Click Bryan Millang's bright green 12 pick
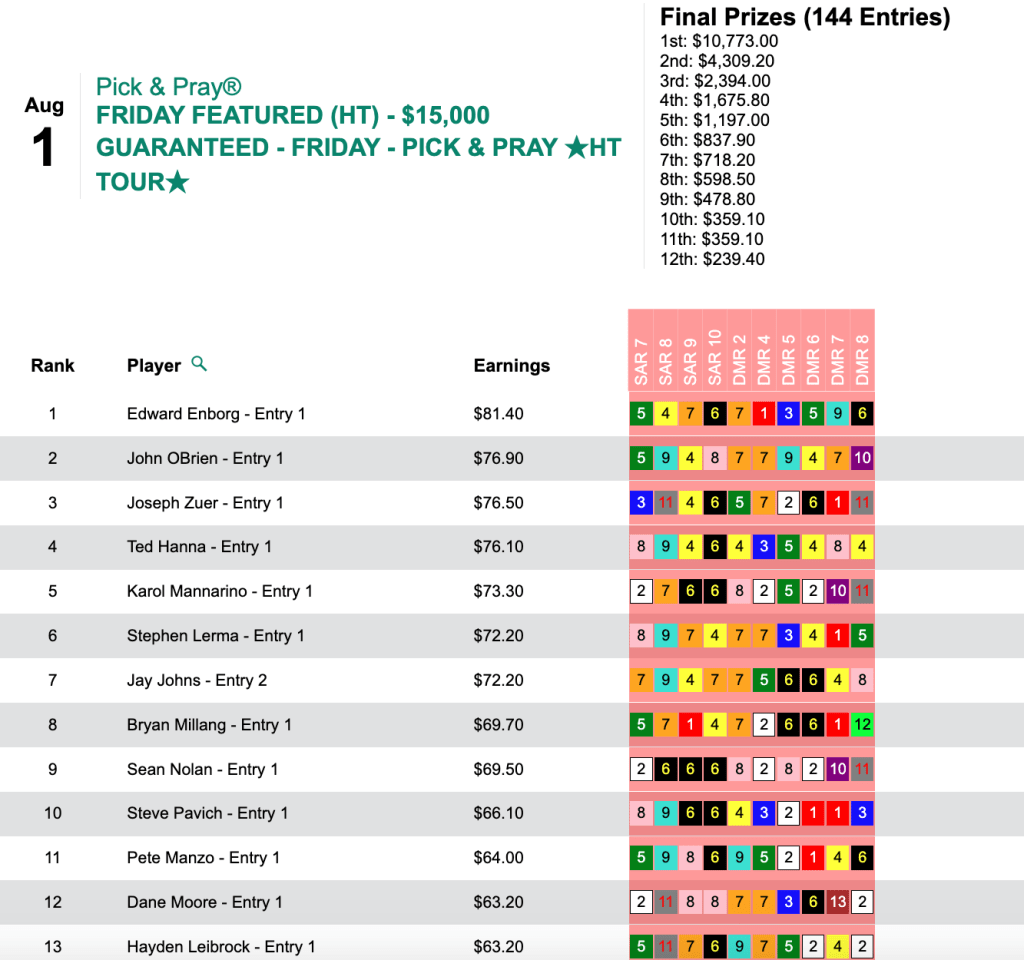Viewport: 1024px width, 960px height. click(x=862, y=724)
